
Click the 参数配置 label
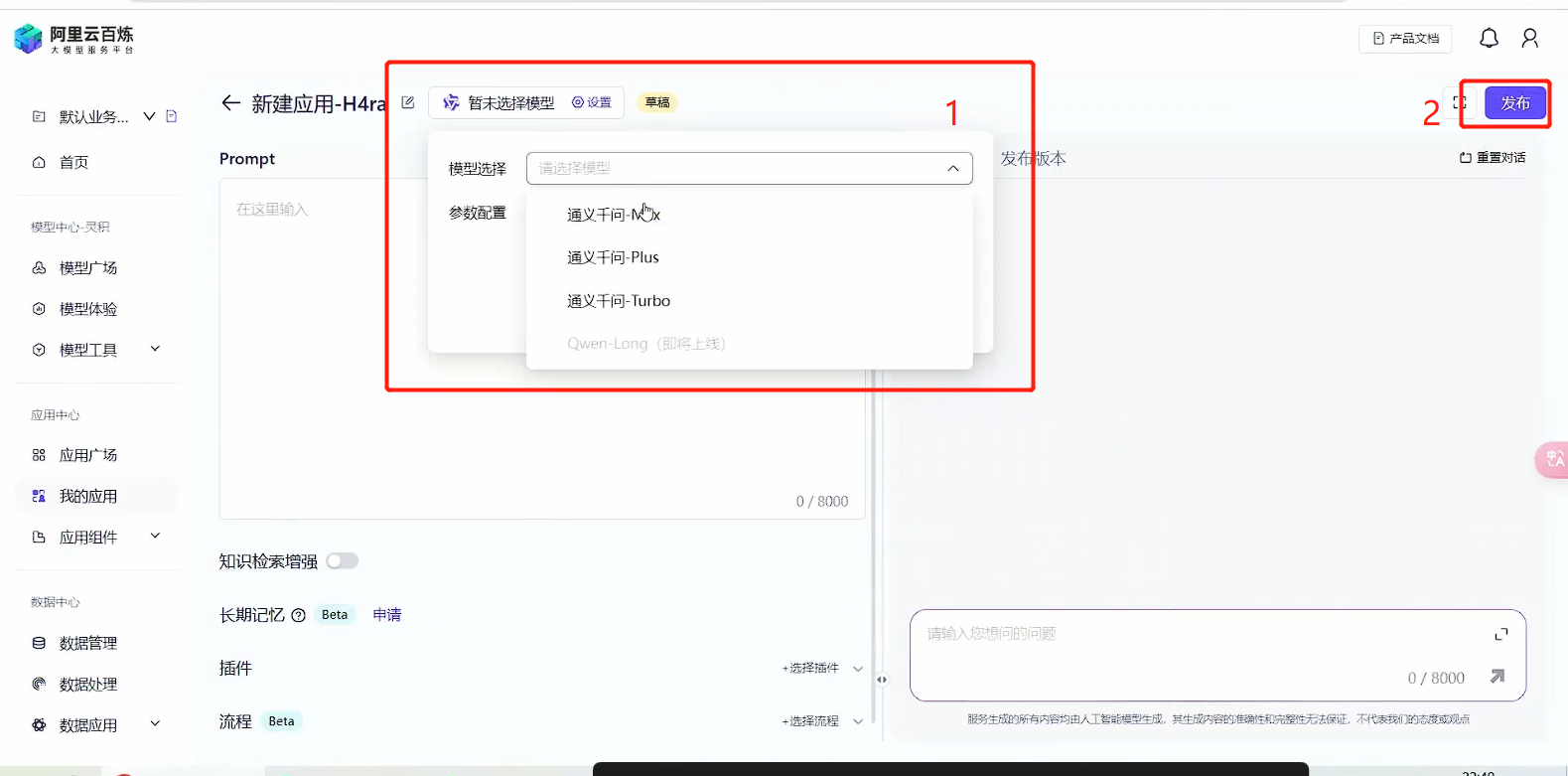coord(478,213)
